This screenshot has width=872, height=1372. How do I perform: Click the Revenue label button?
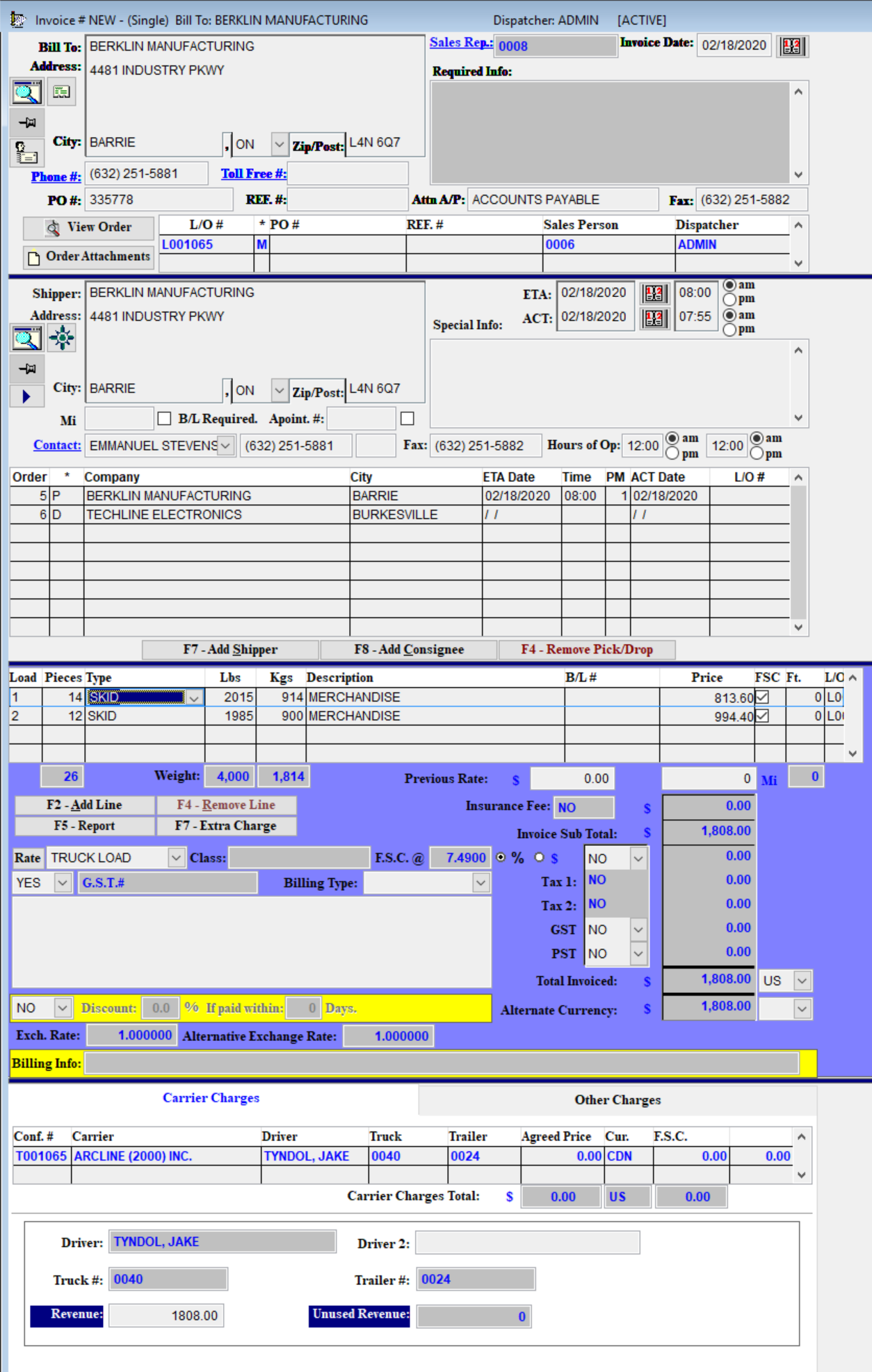(x=67, y=1315)
